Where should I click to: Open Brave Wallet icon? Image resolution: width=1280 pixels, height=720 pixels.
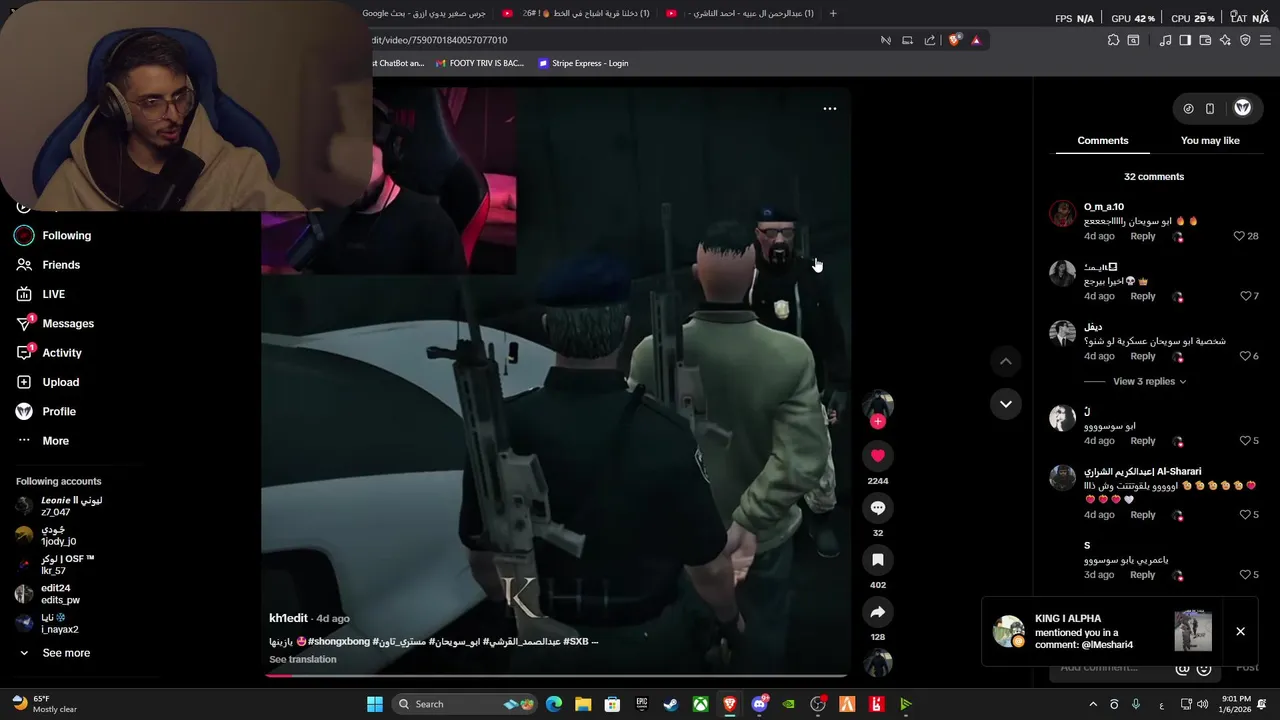click(x=1205, y=40)
